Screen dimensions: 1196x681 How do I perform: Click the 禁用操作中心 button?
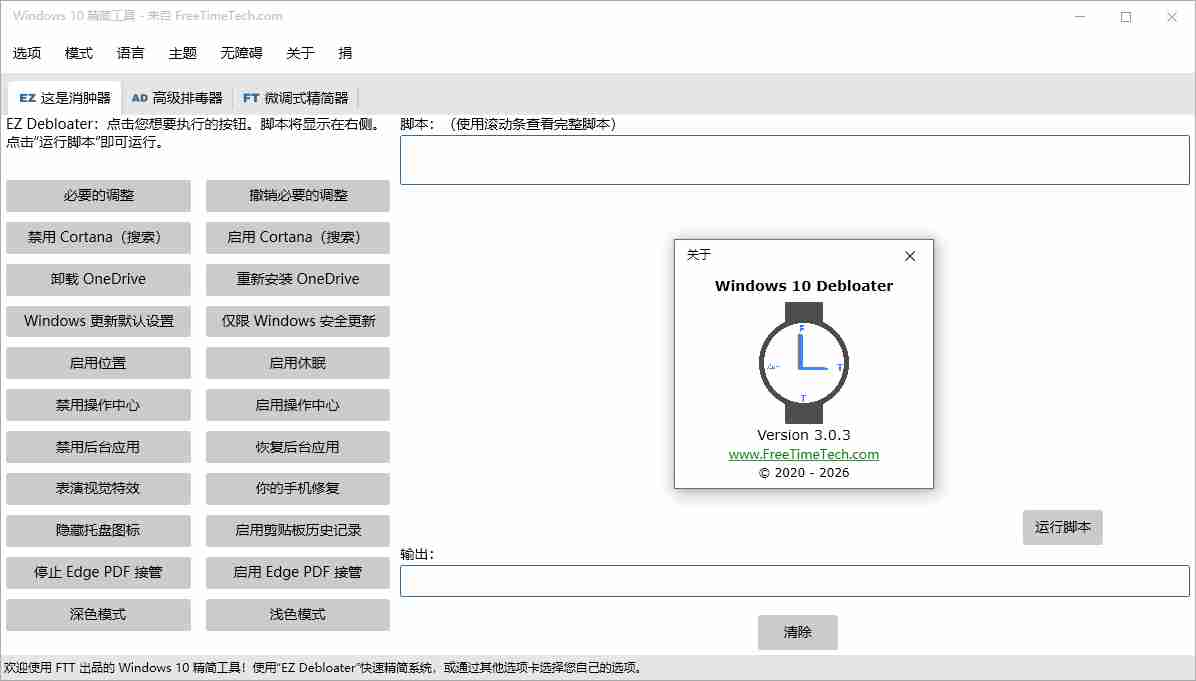98,405
